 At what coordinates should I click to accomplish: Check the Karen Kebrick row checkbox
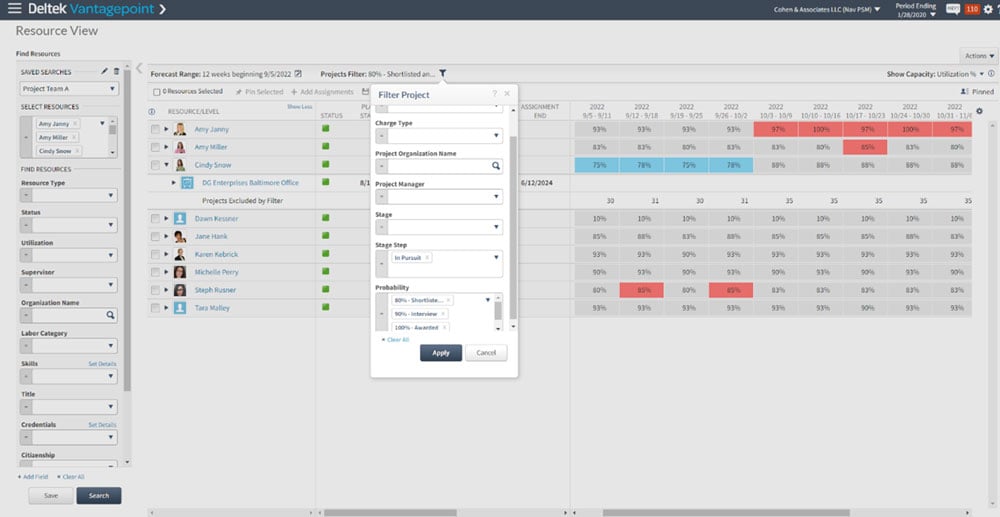tap(155, 254)
